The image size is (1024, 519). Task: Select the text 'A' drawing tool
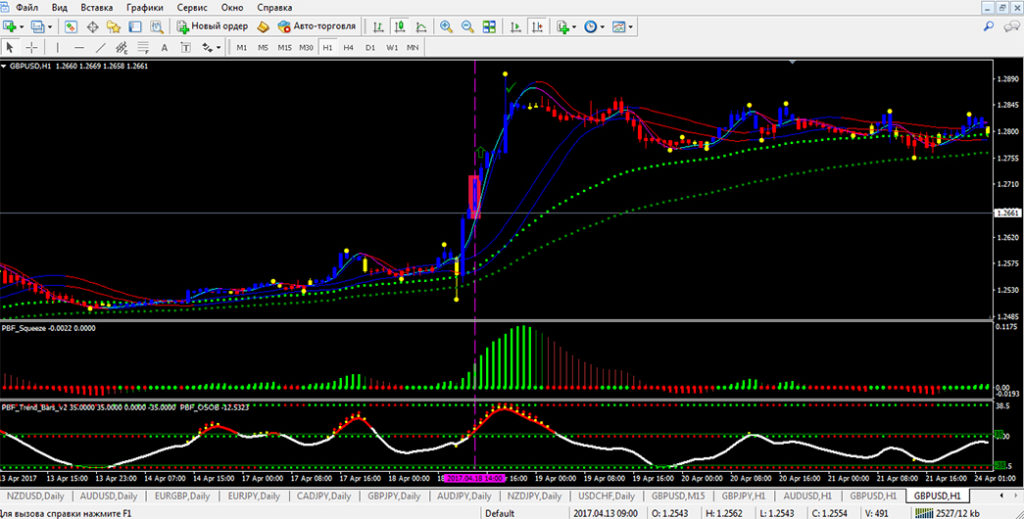164,48
